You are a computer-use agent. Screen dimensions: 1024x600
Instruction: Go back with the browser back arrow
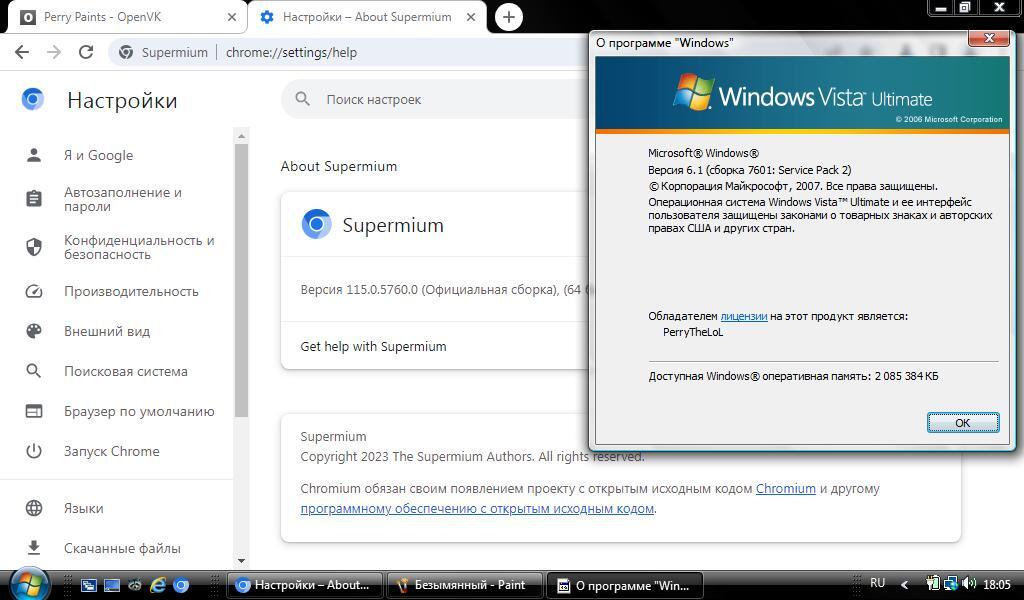tap(22, 52)
